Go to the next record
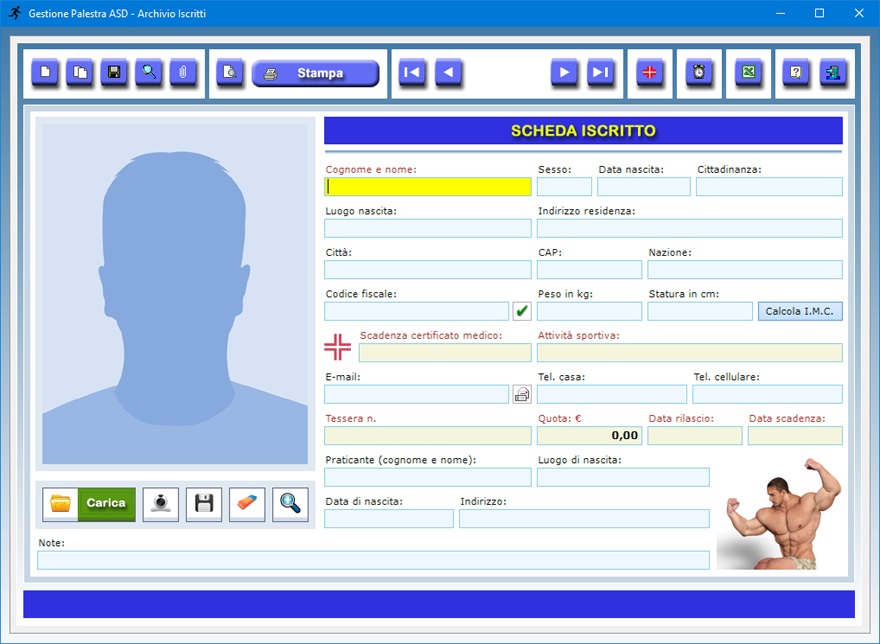The width and height of the screenshot is (880, 644). tap(564, 72)
